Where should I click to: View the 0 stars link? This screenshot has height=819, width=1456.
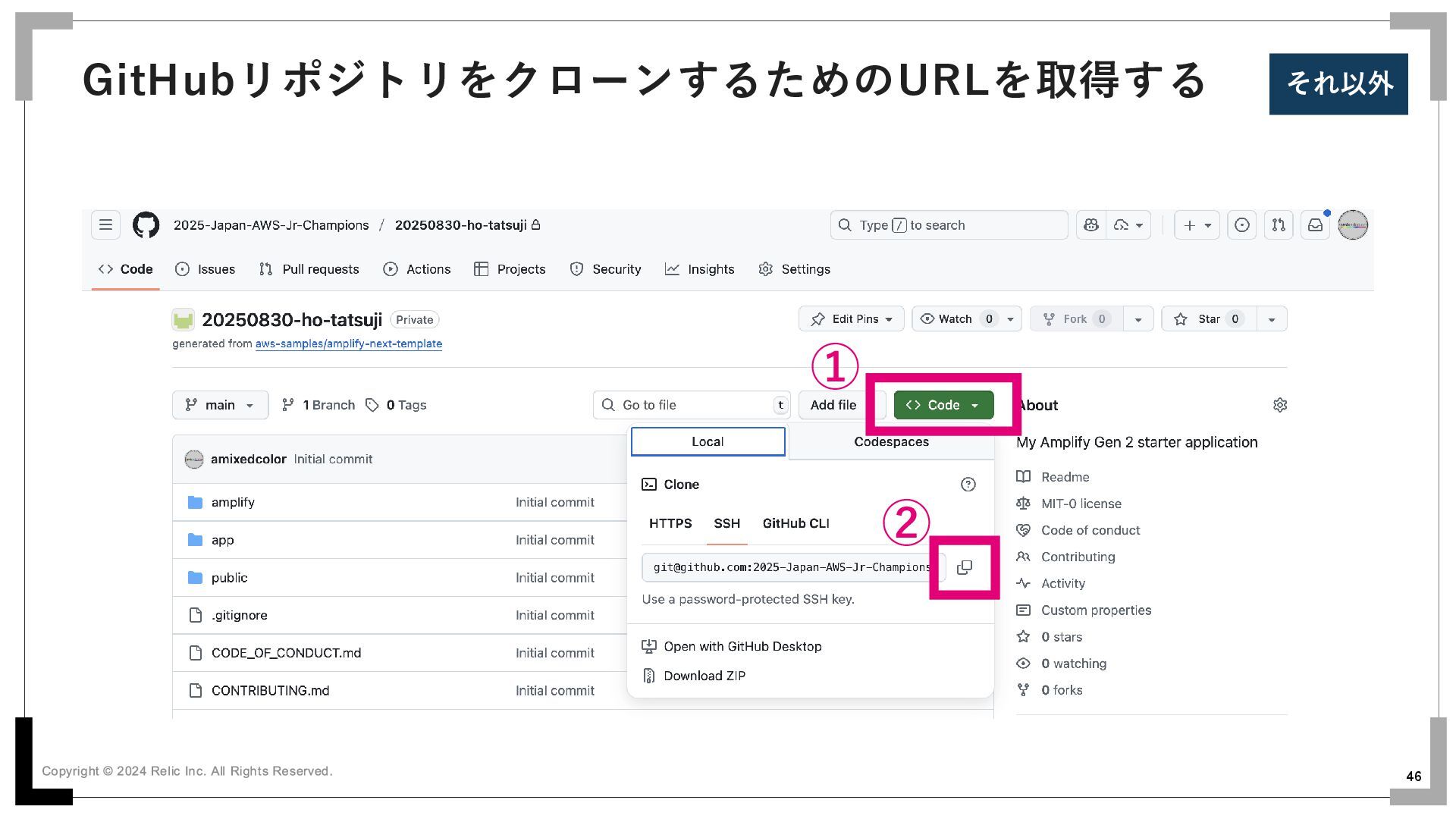coord(1050,637)
